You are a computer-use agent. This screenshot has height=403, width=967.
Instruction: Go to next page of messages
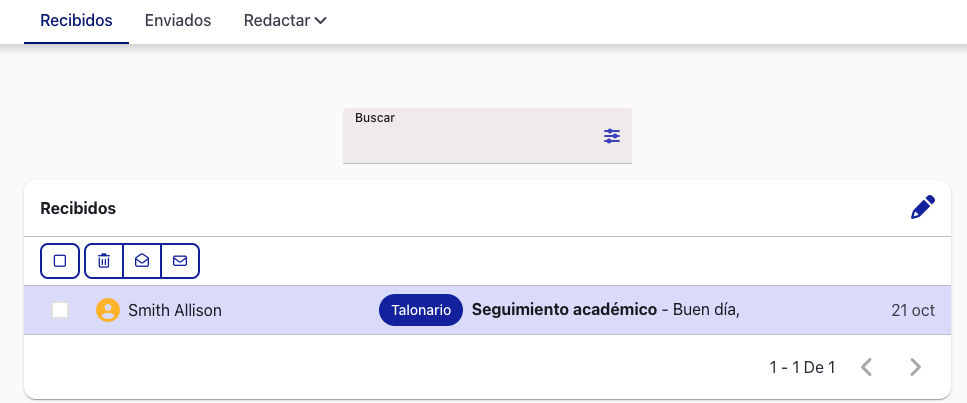tap(915, 367)
